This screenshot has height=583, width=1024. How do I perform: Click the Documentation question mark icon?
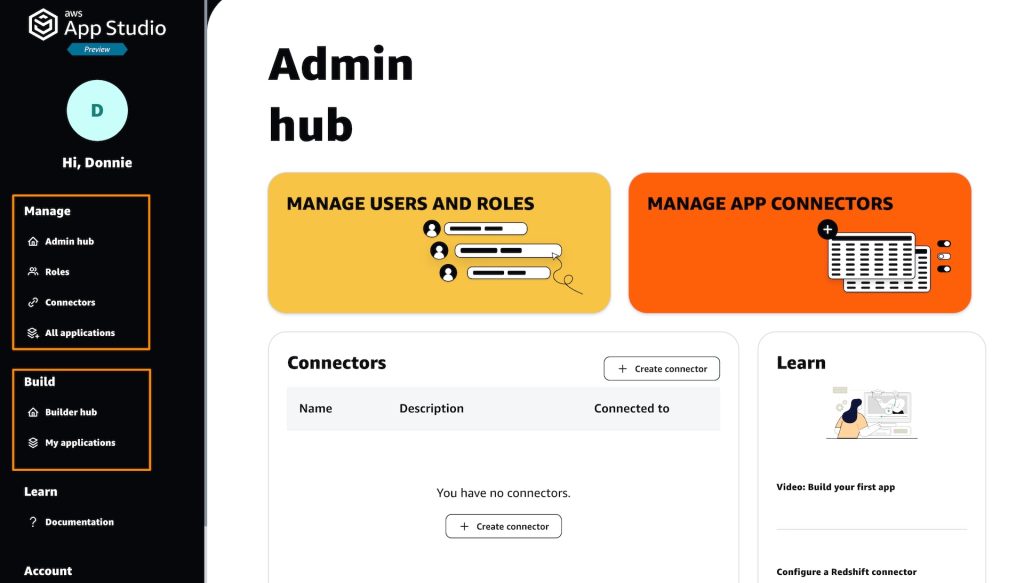(33, 522)
